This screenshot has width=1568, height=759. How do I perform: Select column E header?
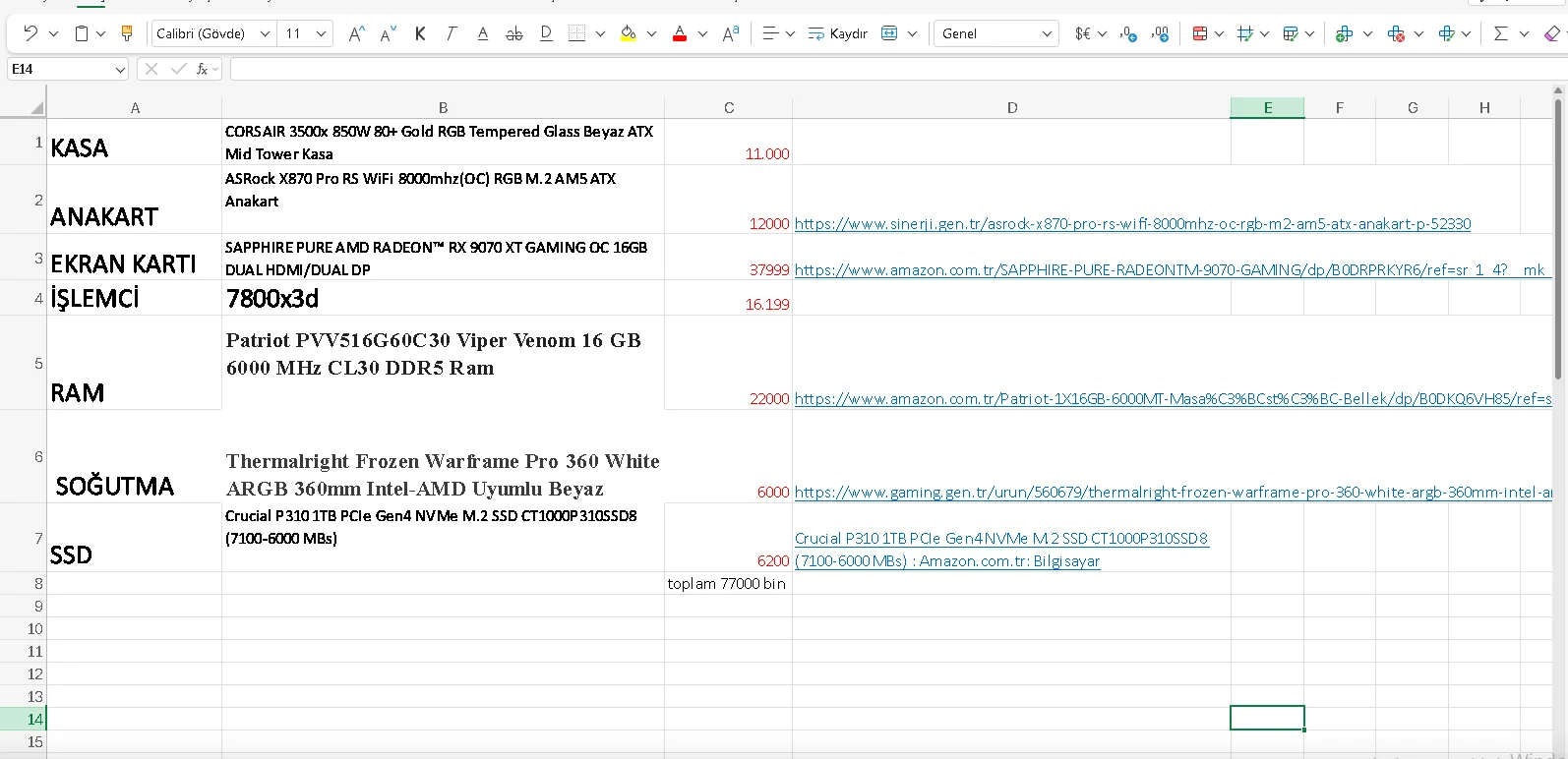[1268, 108]
